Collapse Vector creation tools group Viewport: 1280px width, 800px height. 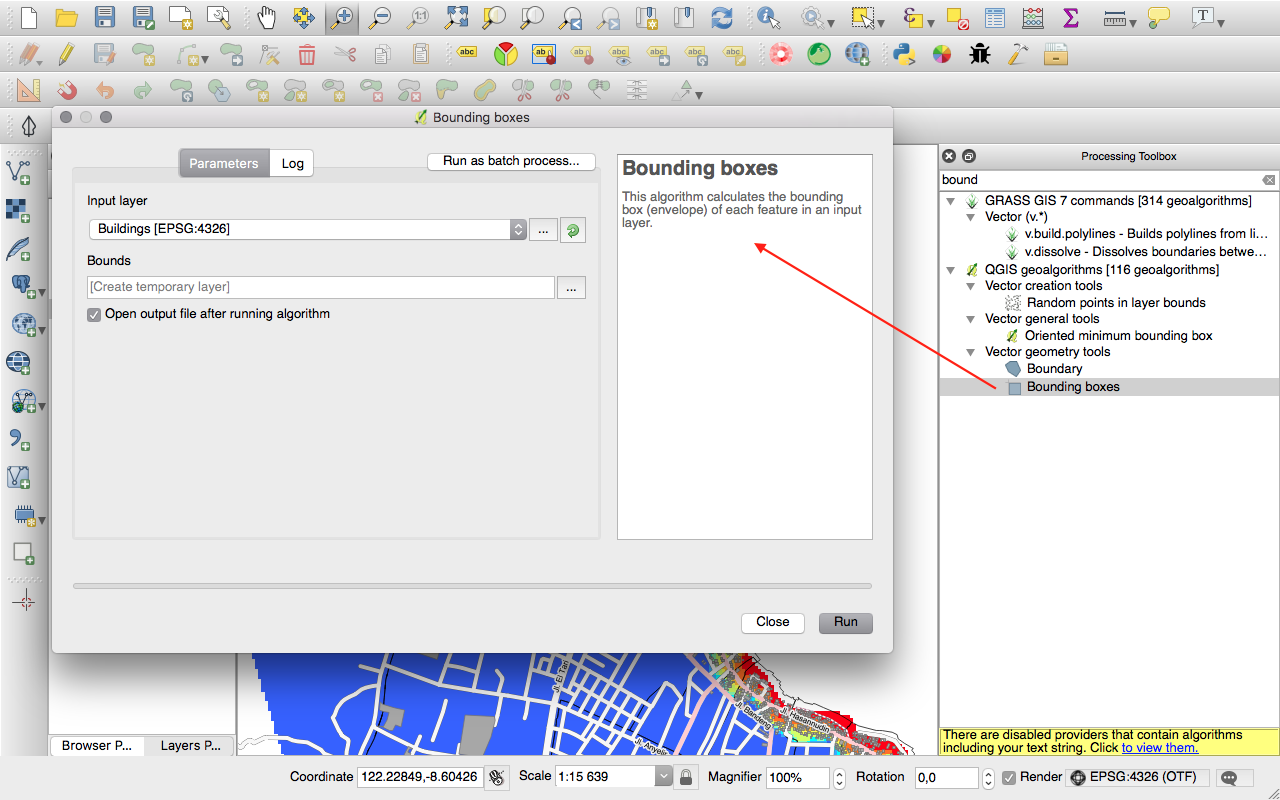point(971,286)
